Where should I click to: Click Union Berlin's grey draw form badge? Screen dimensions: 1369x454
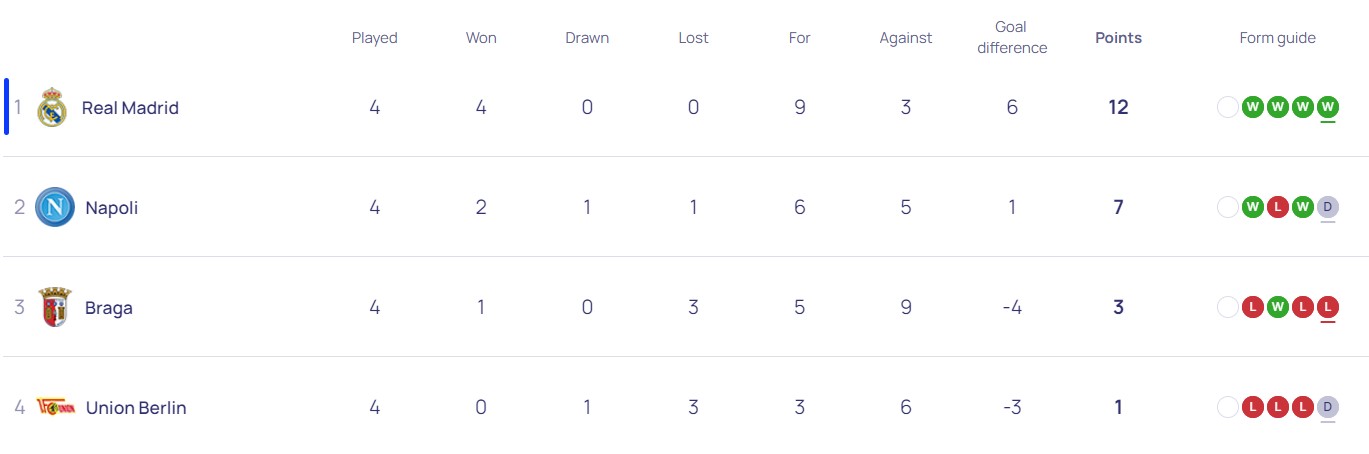pyautogui.click(x=1328, y=407)
